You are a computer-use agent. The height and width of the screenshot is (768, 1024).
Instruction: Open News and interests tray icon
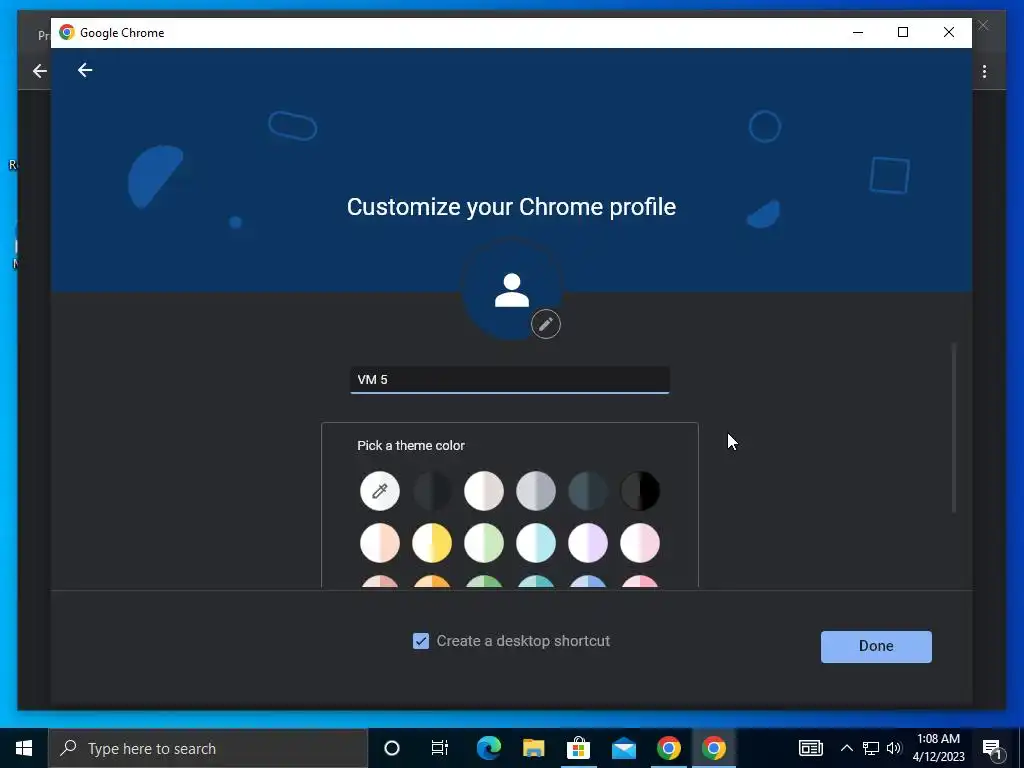[x=810, y=748]
